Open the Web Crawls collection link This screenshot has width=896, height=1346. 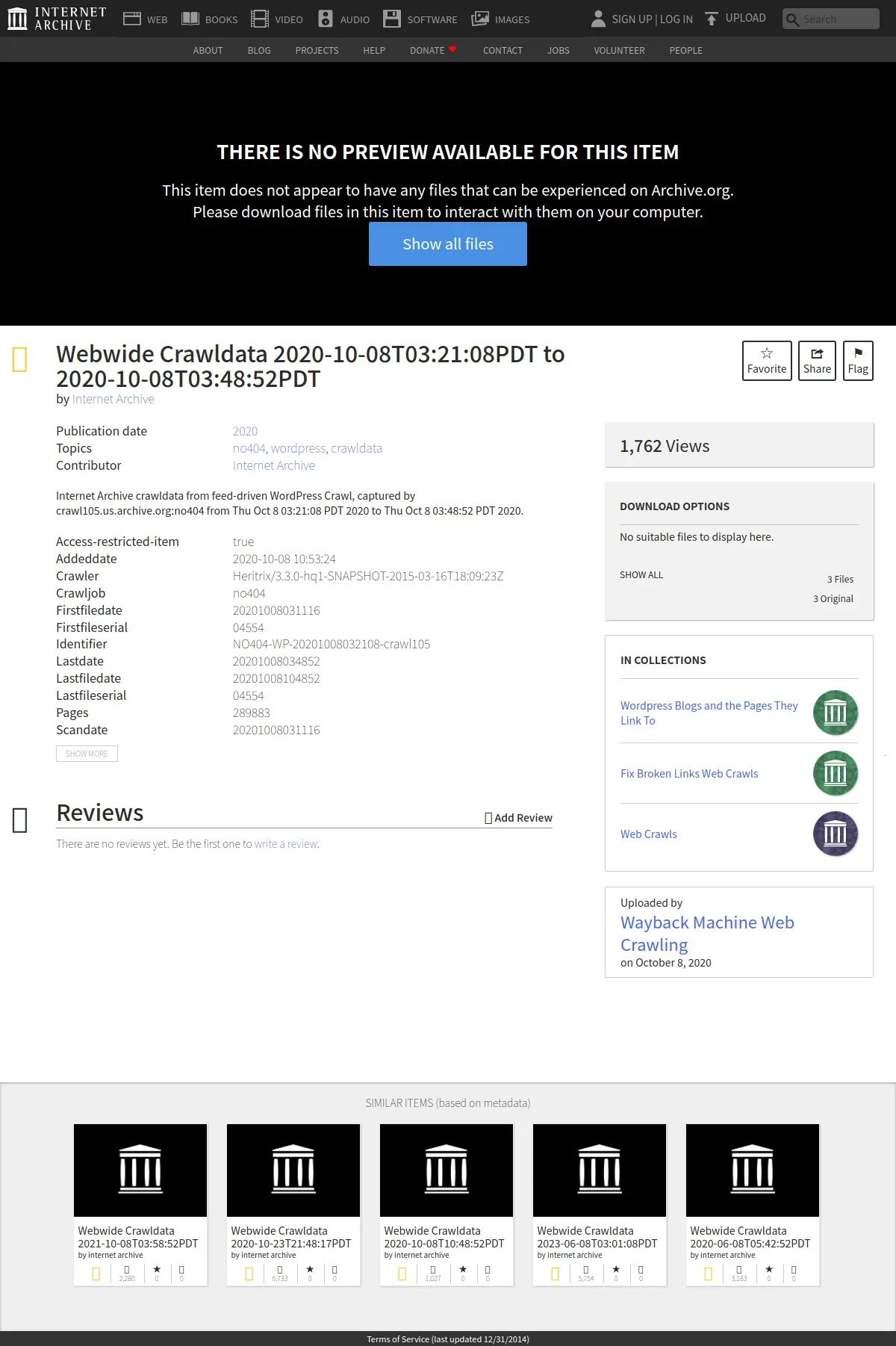point(648,834)
